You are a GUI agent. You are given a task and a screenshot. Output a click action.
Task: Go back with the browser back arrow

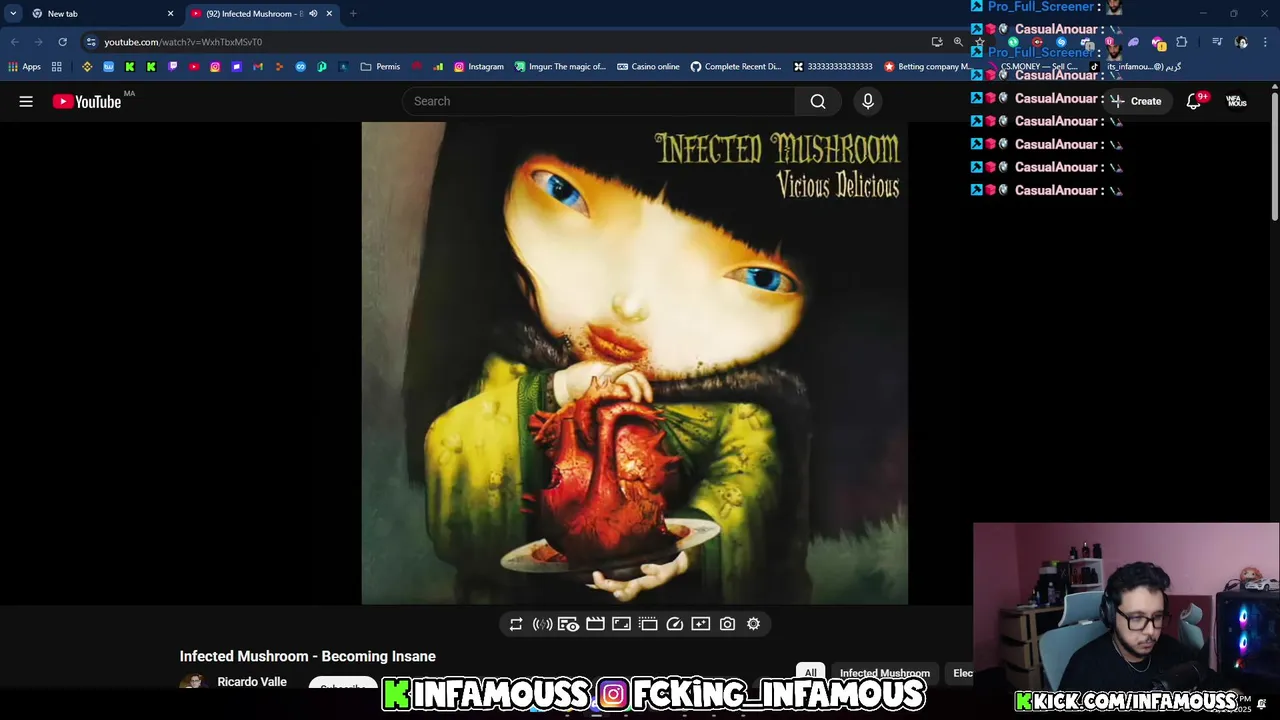tap(14, 42)
